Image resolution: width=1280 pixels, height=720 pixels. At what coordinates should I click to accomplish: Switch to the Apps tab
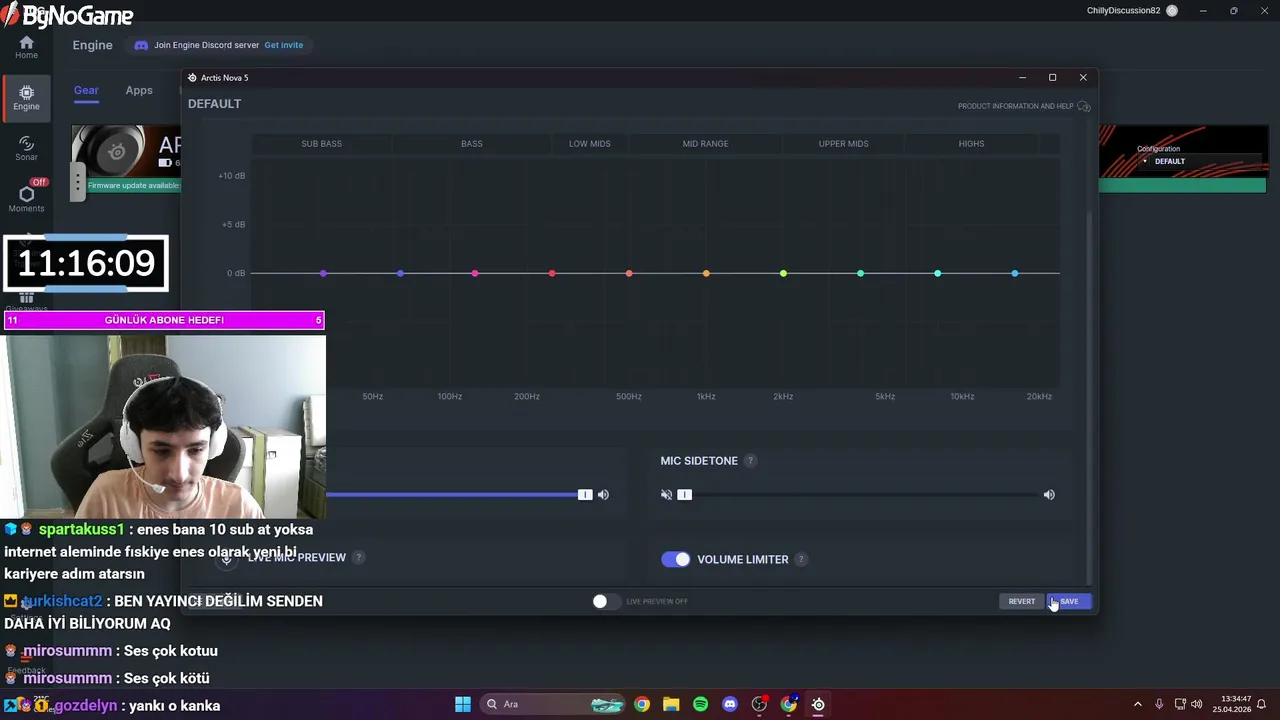[x=139, y=90]
